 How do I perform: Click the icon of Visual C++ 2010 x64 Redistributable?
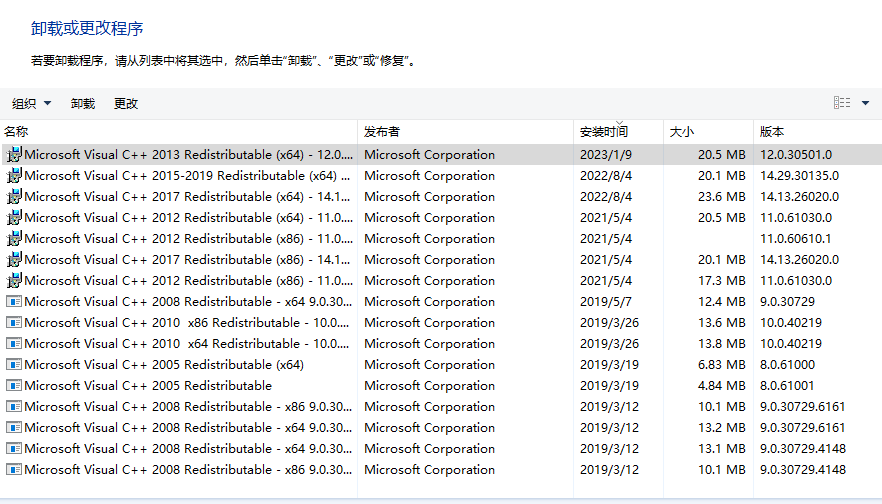coord(14,343)
